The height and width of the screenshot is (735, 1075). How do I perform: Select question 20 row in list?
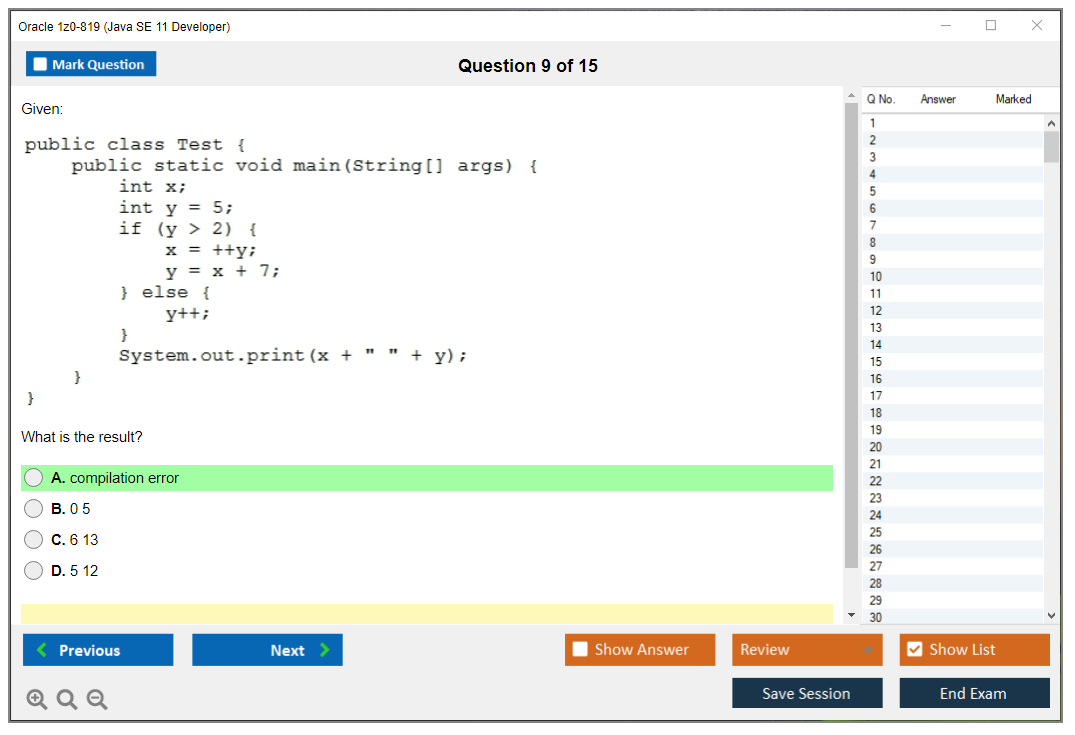pos(876,447)
